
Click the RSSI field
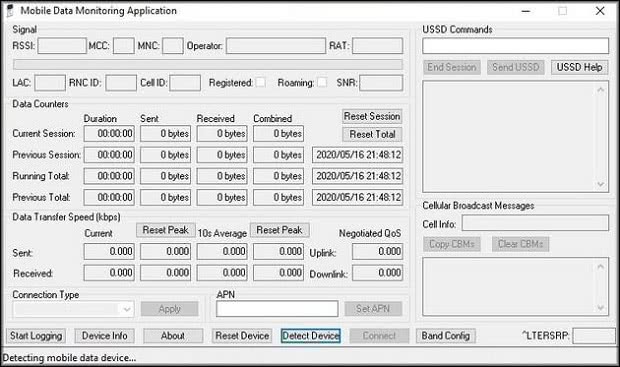click(x=62, y=46)
